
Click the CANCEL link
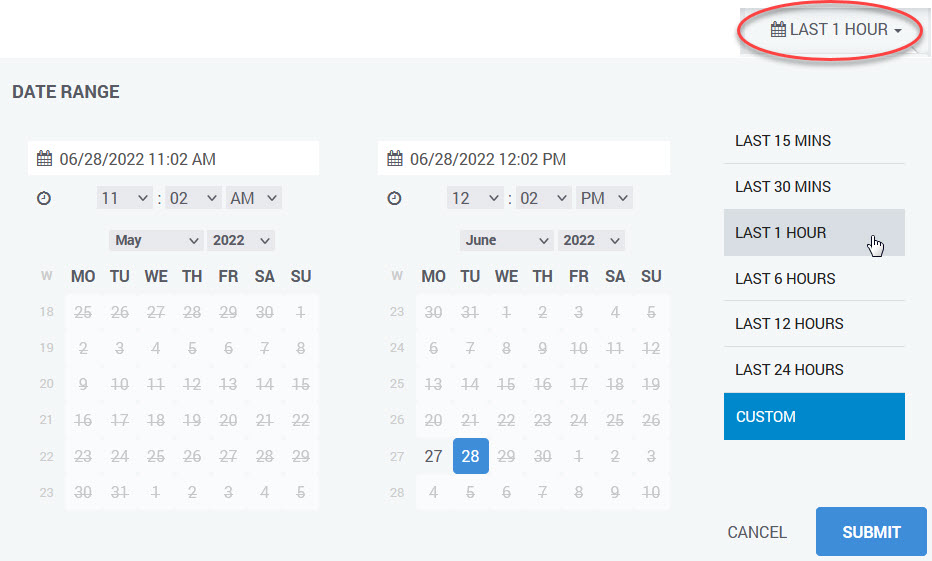757,532
